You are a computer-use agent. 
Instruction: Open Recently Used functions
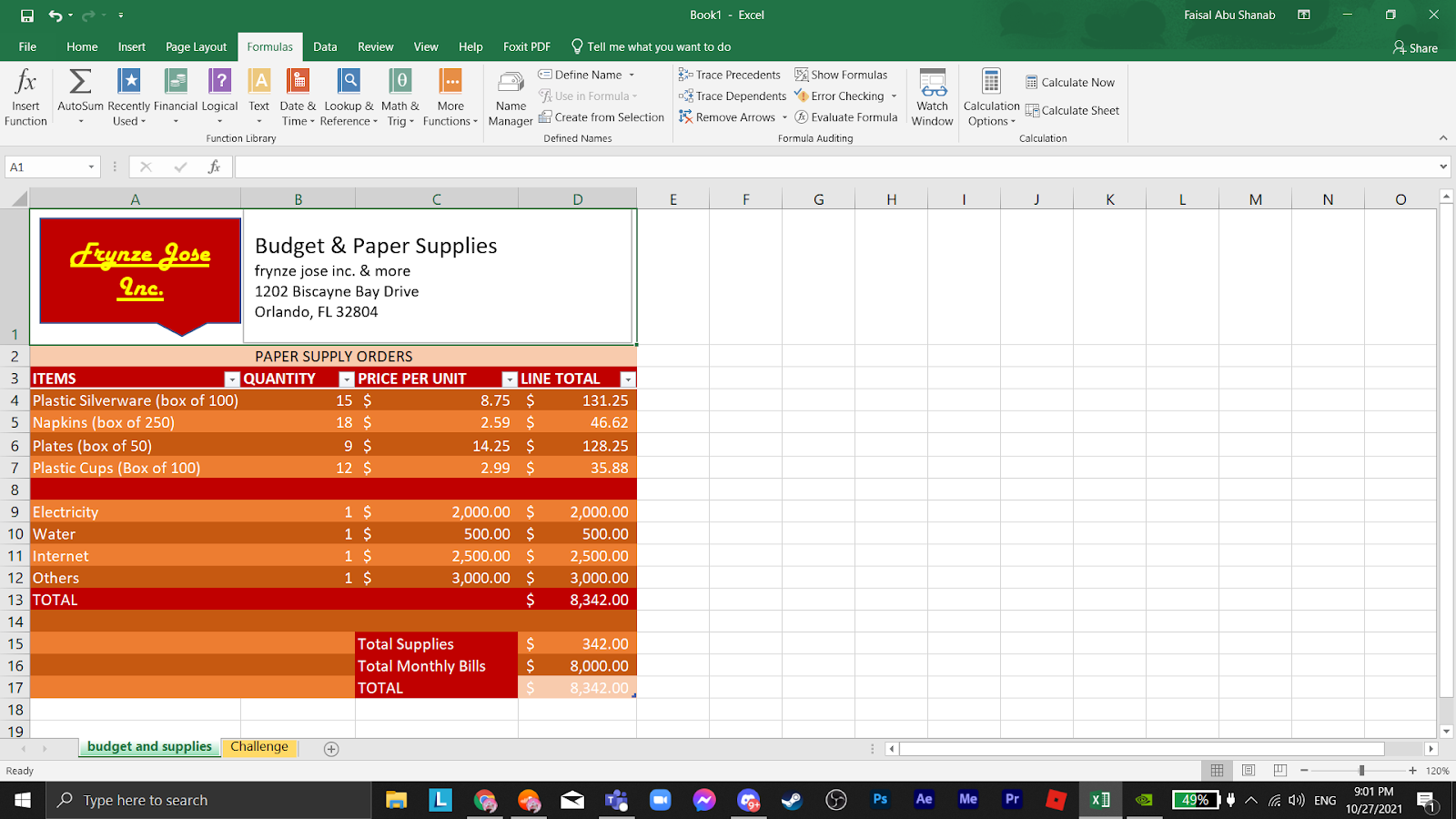pyautogui.click(x=128, y=97)
